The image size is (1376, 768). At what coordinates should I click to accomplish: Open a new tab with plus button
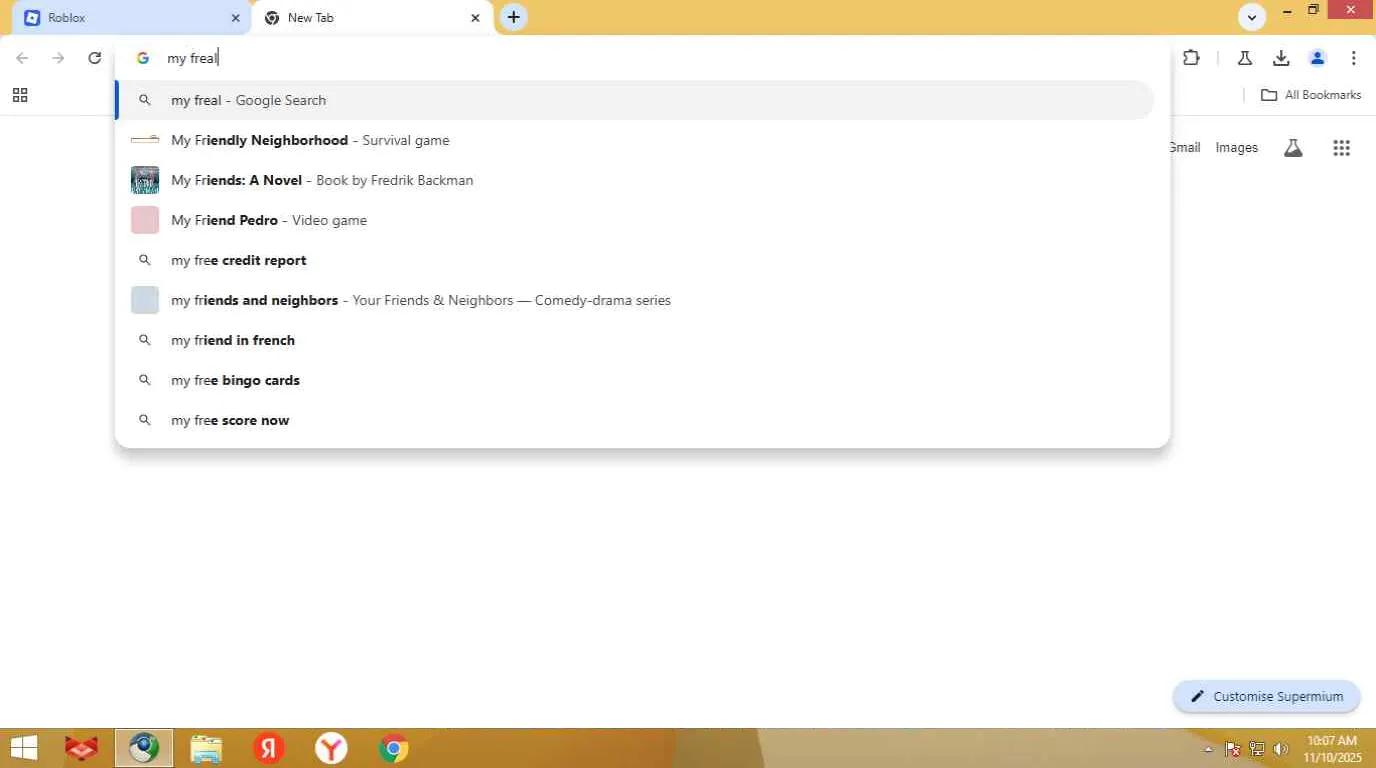click(x=513, y=17)
